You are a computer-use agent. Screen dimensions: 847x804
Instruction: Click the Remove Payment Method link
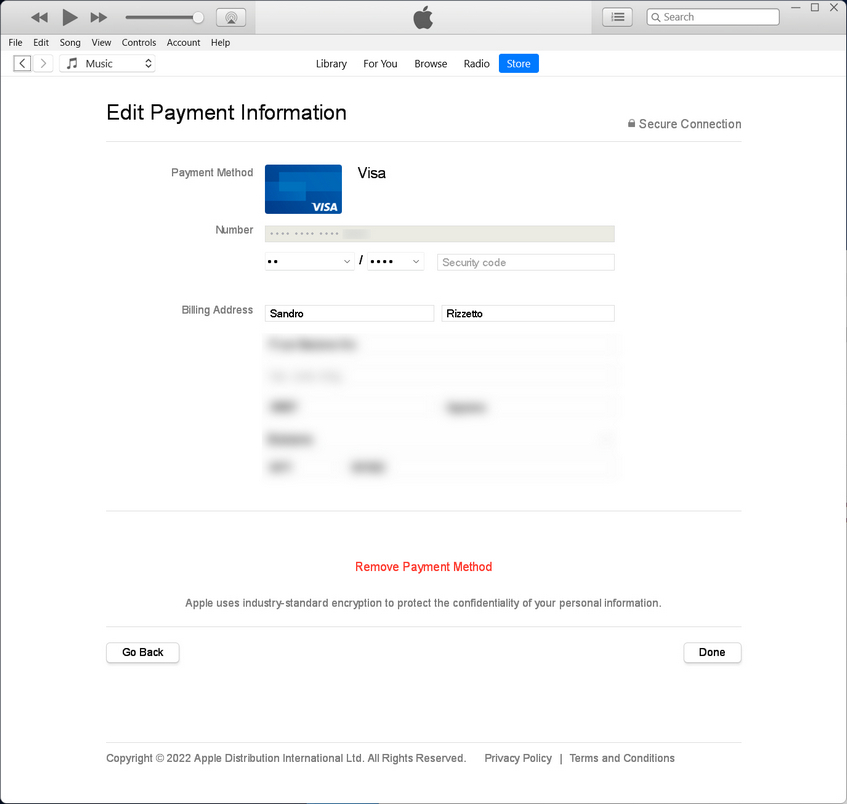424,567
